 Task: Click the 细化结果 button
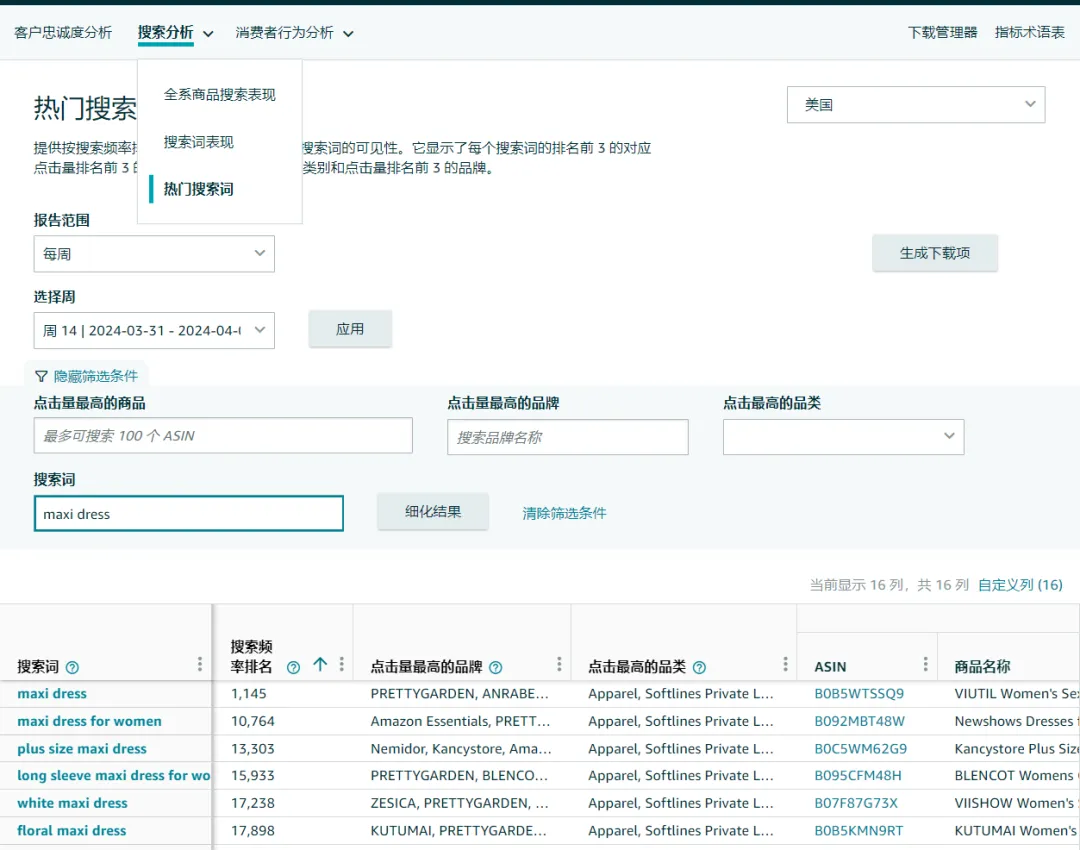coord(433,512)
